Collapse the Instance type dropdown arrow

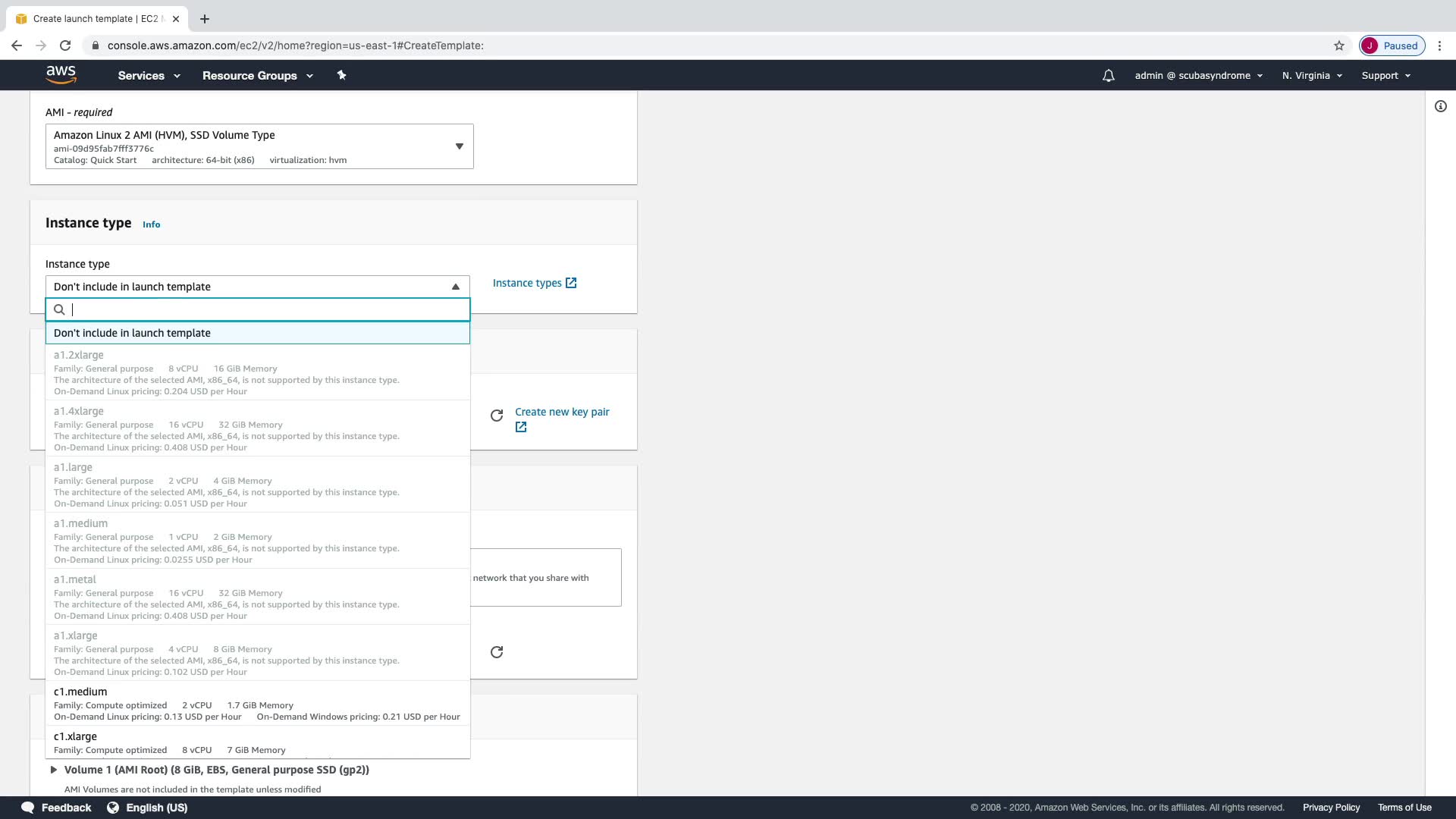point(455,287)
